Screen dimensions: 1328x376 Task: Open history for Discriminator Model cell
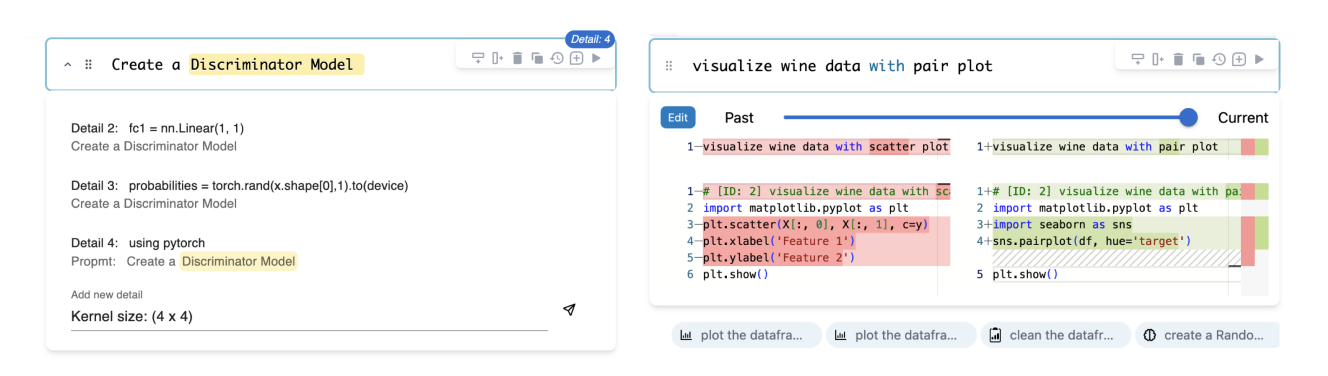pyautogui.click(x=557, y=59)
